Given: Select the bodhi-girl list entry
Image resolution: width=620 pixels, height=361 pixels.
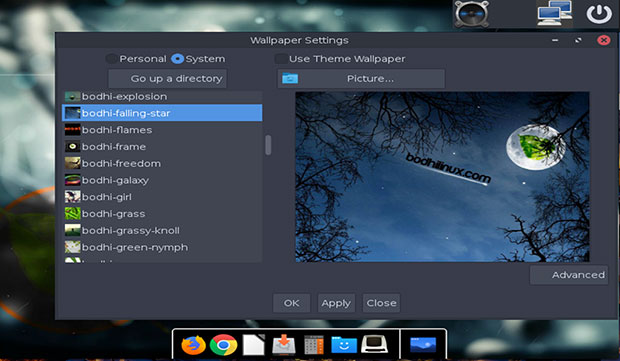Looking at the screenshot, I should [162, 197].
